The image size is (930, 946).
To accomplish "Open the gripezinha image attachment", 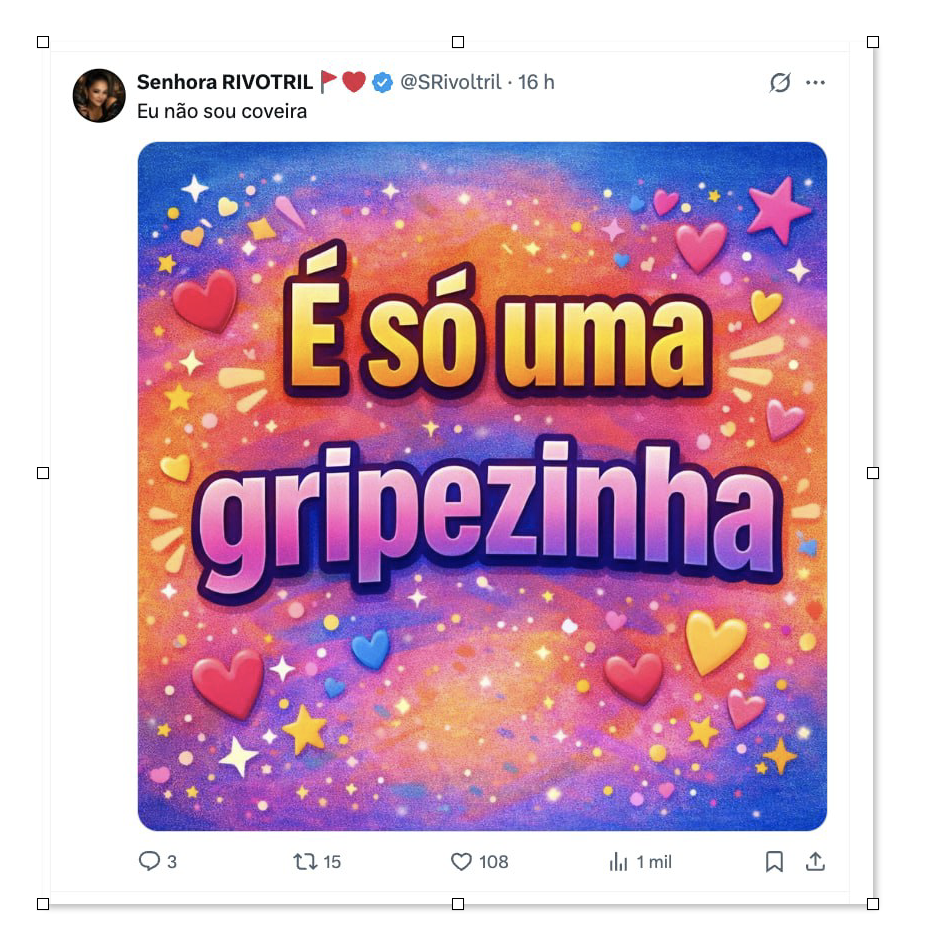I will [482, 486].
